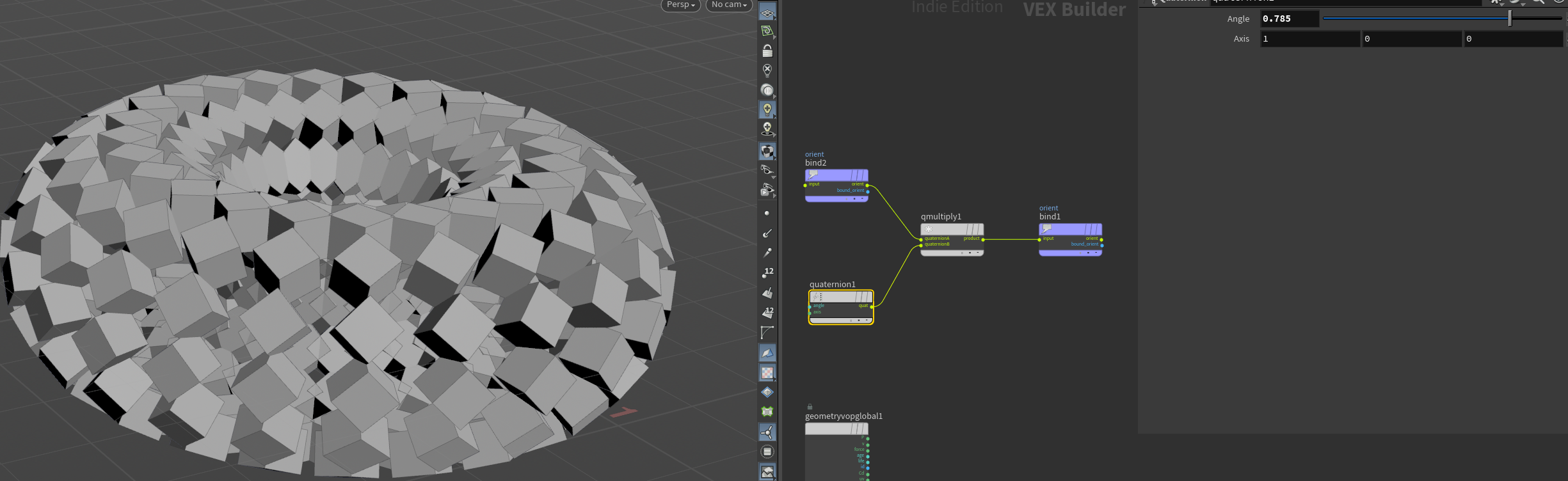The height and width of the screenshot is (481, 1568).
Task: Click the checkered ball materials display icon
Action: click(767, 151)
